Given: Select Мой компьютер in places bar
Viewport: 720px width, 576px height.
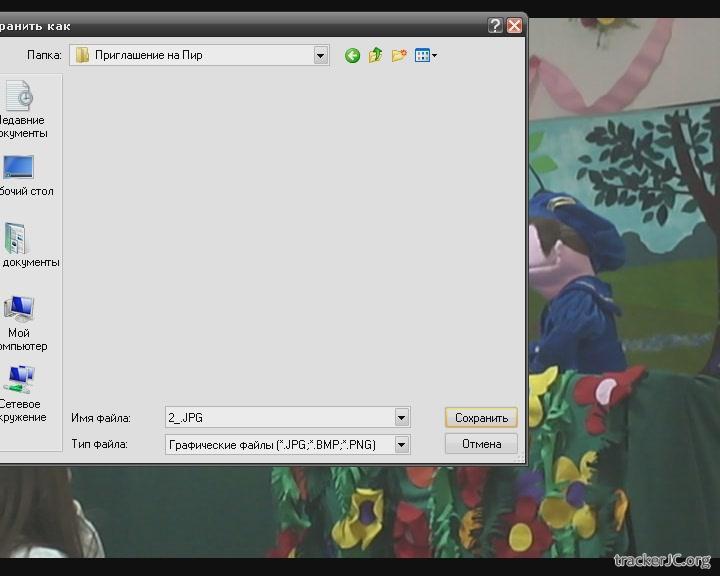Looking at the screenshot, I should 20,322.
